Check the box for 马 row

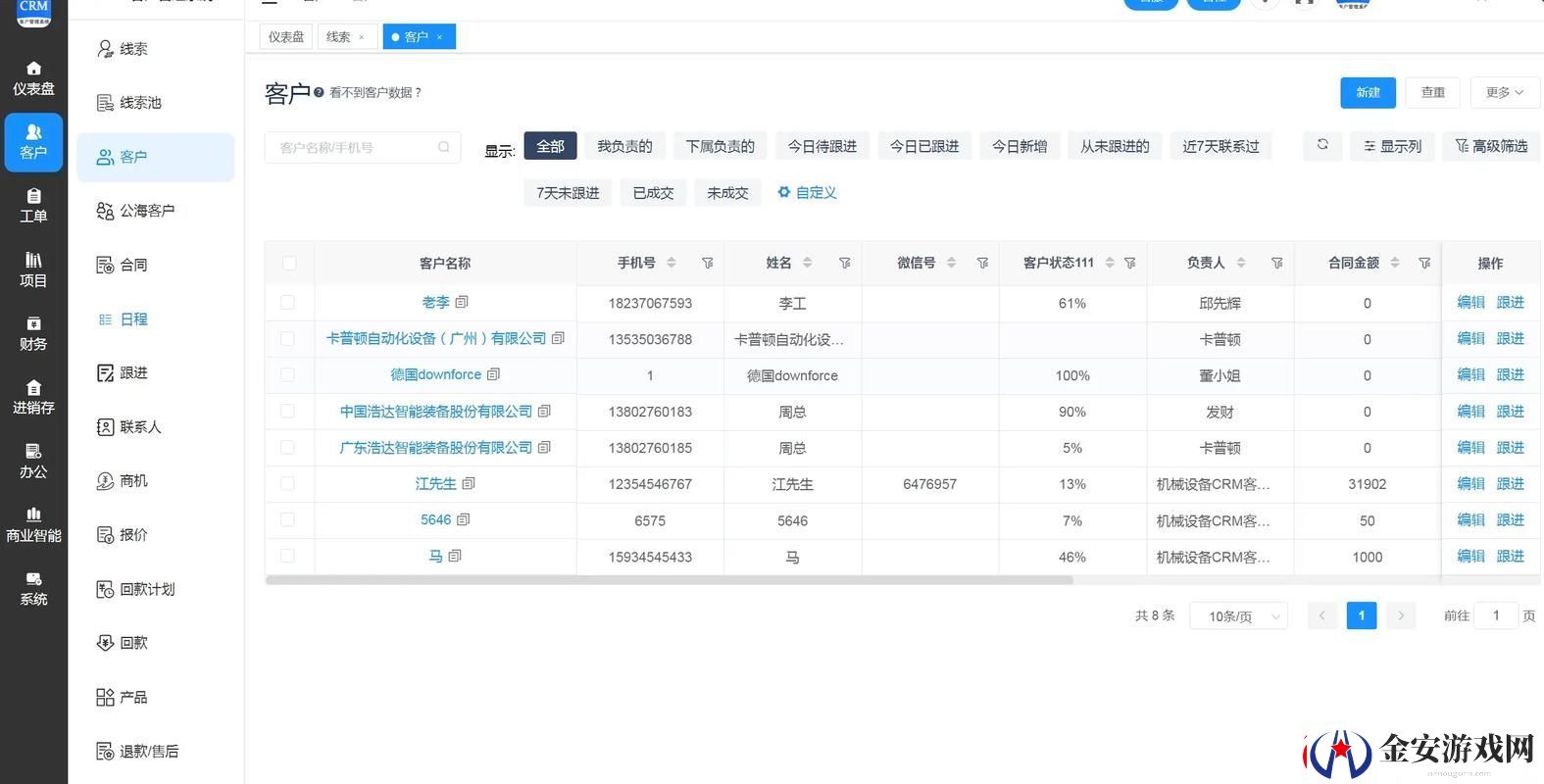click(x=287, y=556)
